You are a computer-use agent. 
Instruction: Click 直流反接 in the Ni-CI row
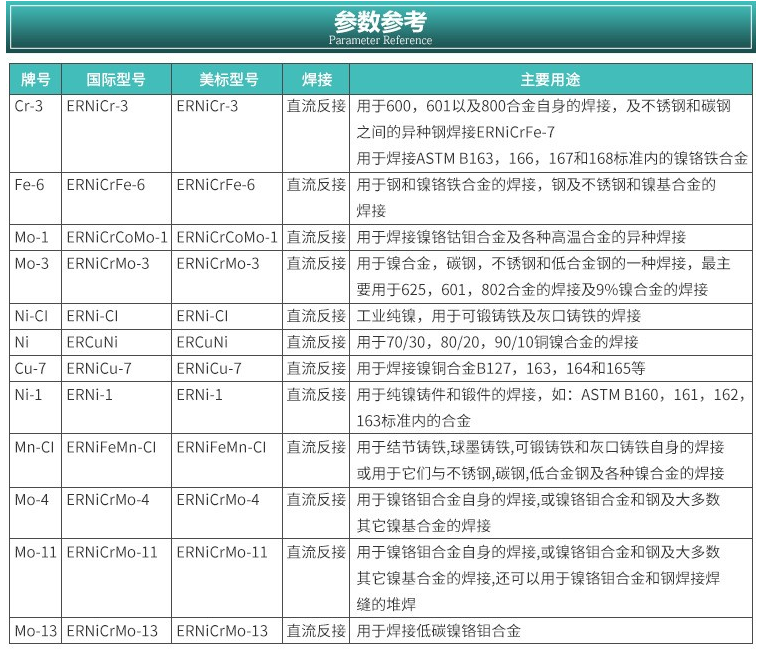coord(316,316)
